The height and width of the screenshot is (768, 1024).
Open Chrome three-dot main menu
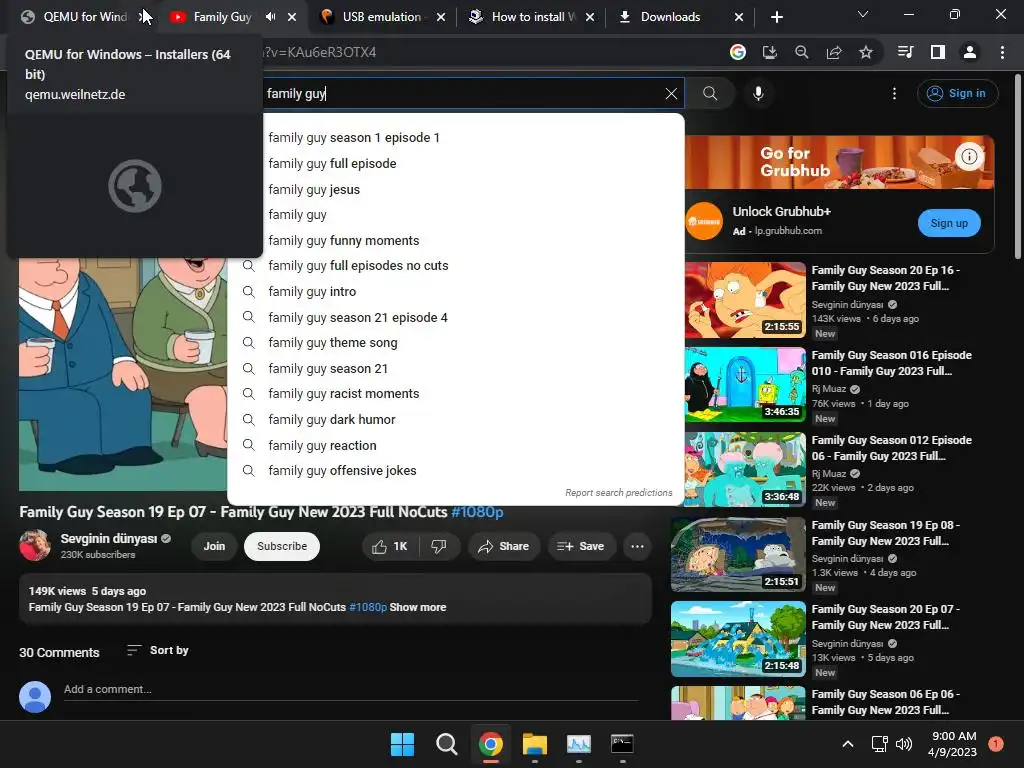point(1002,52)
